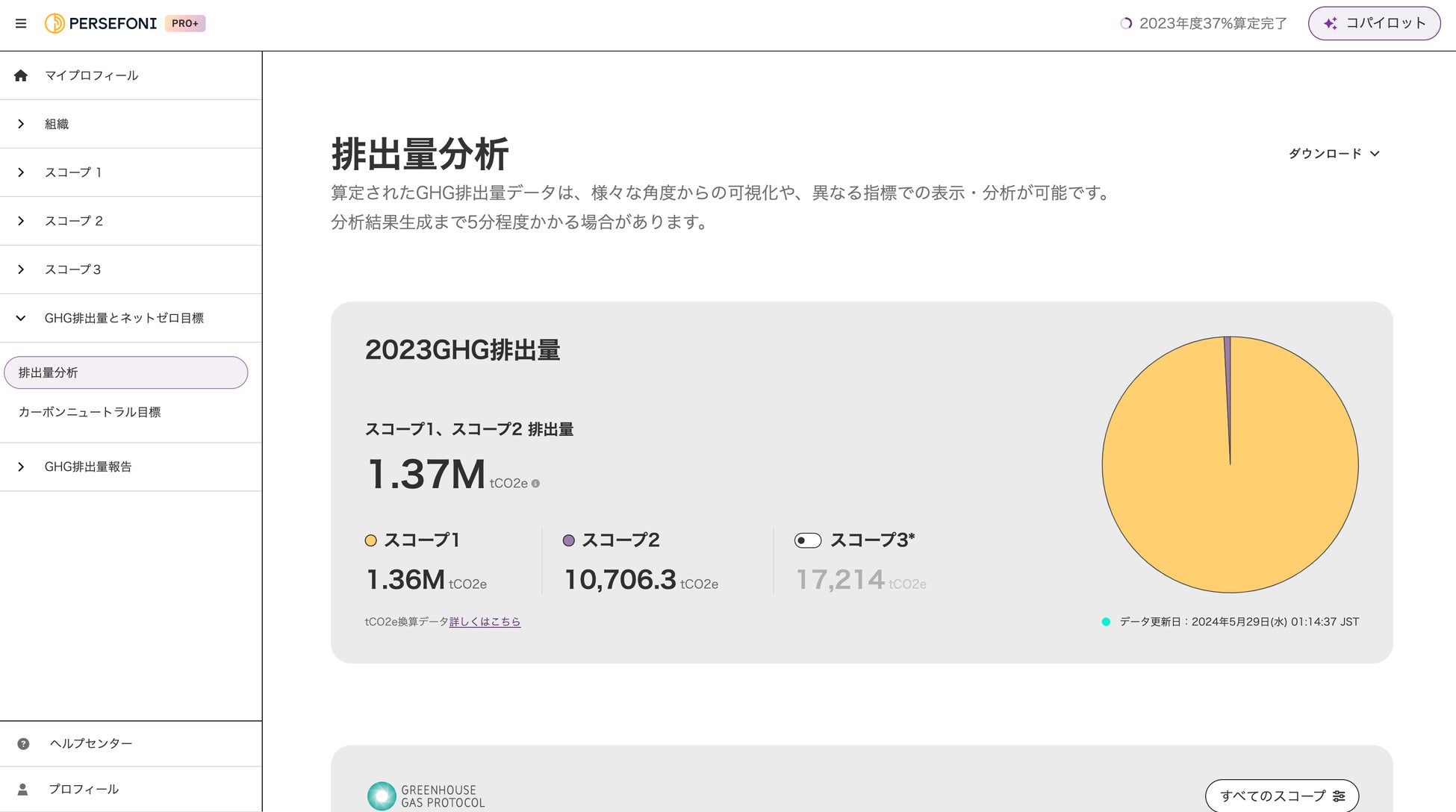Enable the スコープ3 toggle switch
Screen dimensions: 1456x812
coord(808,540)
